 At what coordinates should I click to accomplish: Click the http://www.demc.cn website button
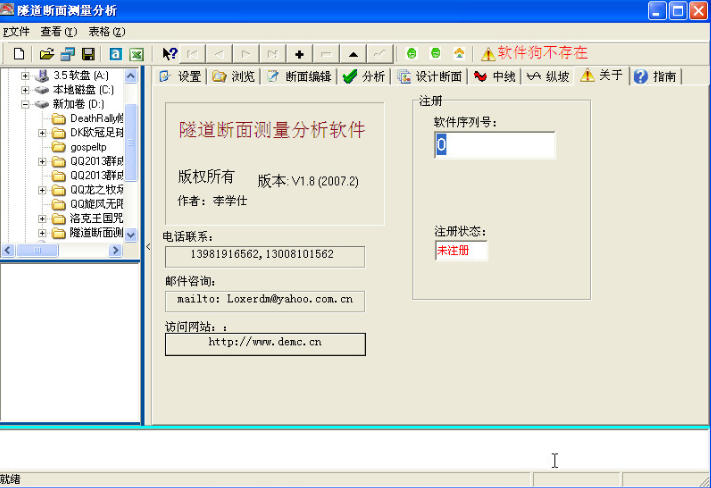pos(265,343)
